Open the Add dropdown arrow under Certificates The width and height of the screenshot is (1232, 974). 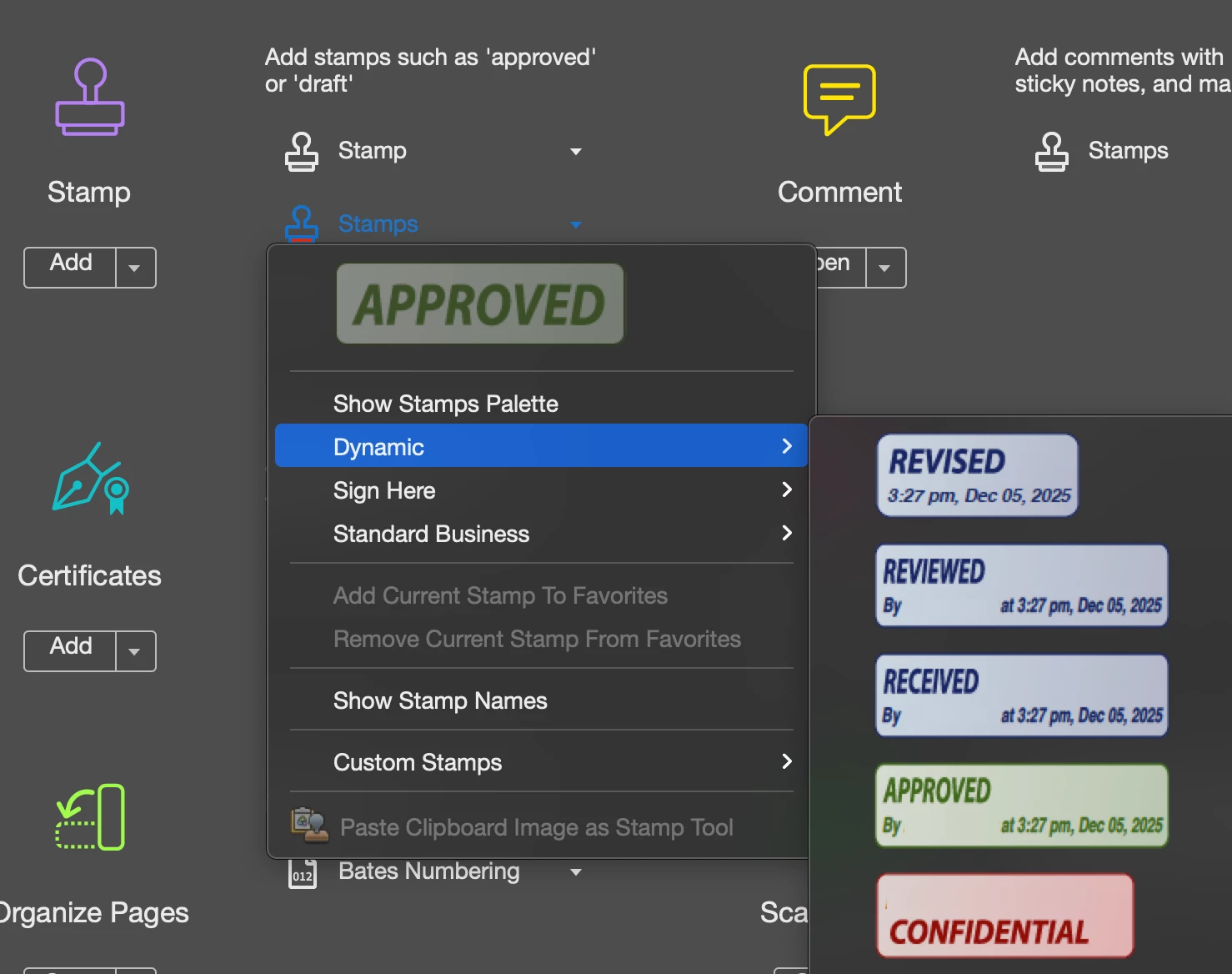tap(135, 651)
